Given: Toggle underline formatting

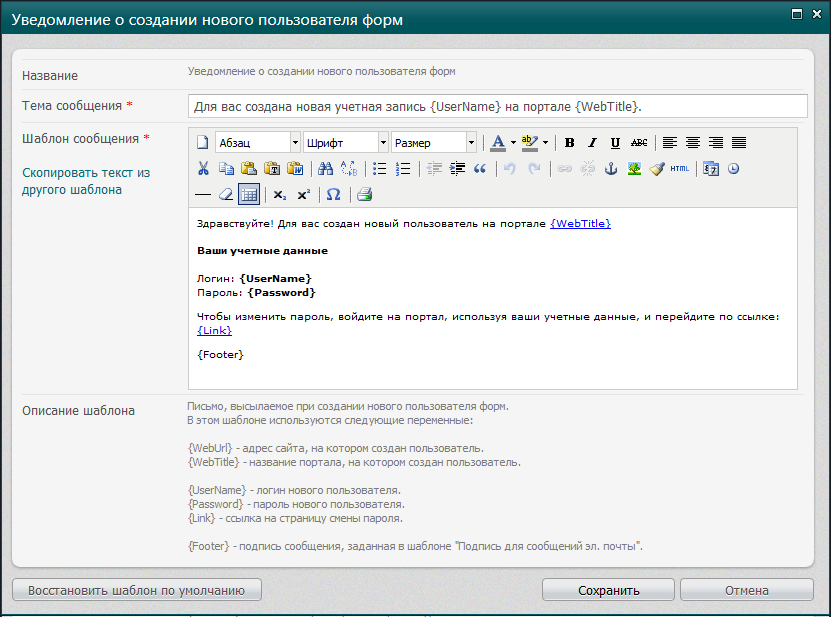Looking at the screenshot, I should tap(615, 143).
